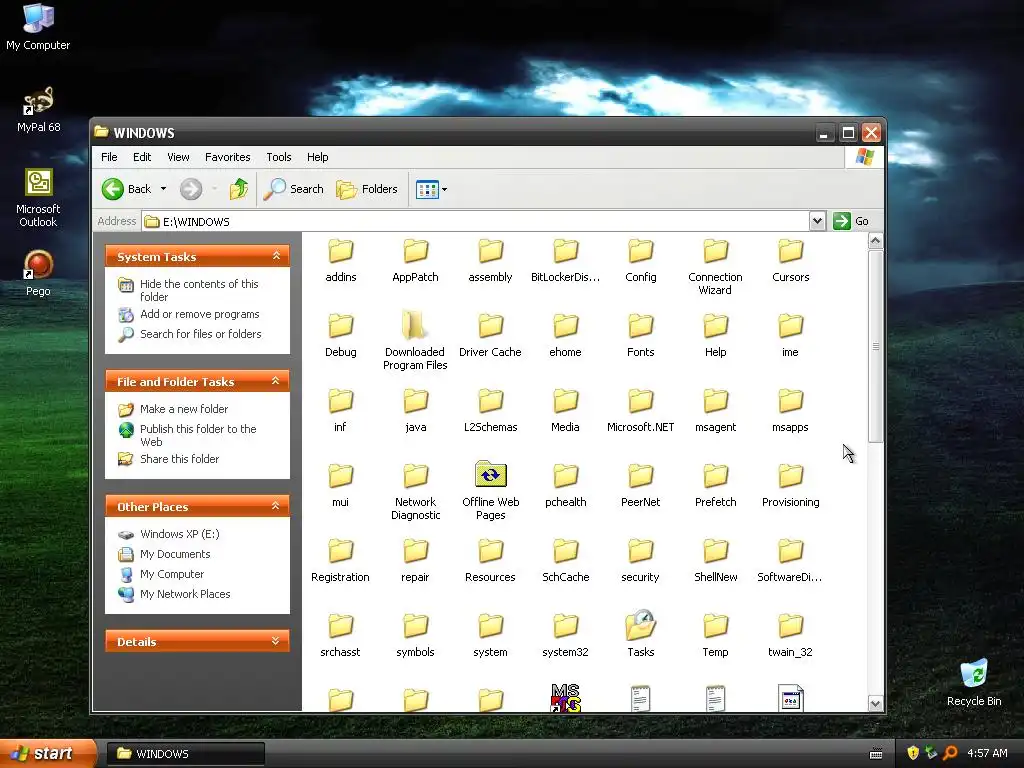The width and height of the screenshot is (1024, 768).
Task: Open the Edit menu
Action: (142, 157)
